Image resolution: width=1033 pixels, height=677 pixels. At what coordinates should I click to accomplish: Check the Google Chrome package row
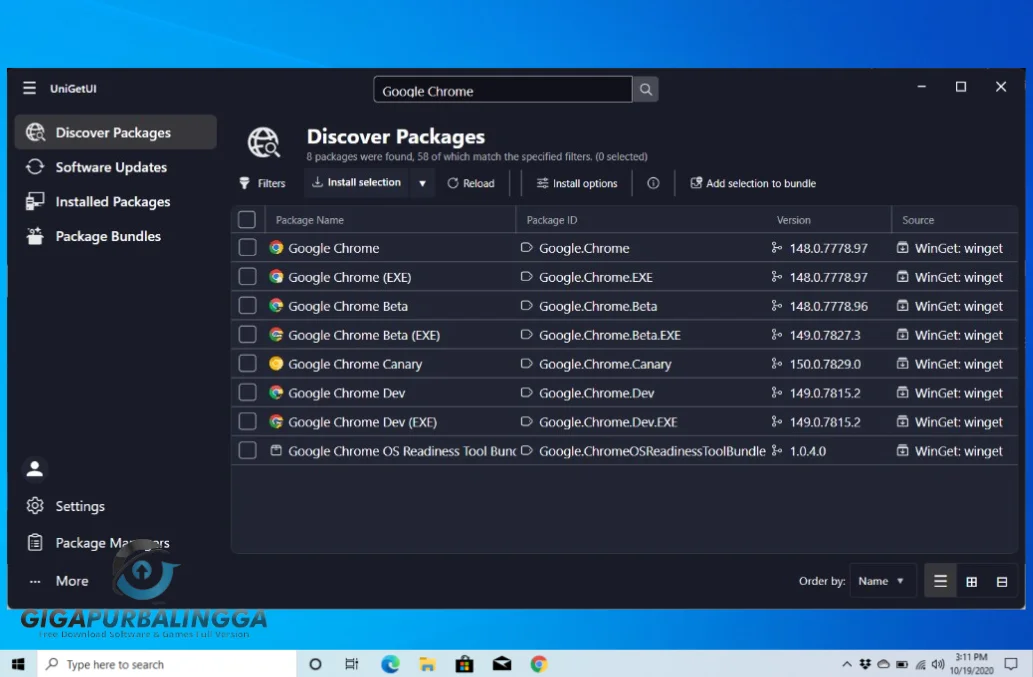(247, 248)
